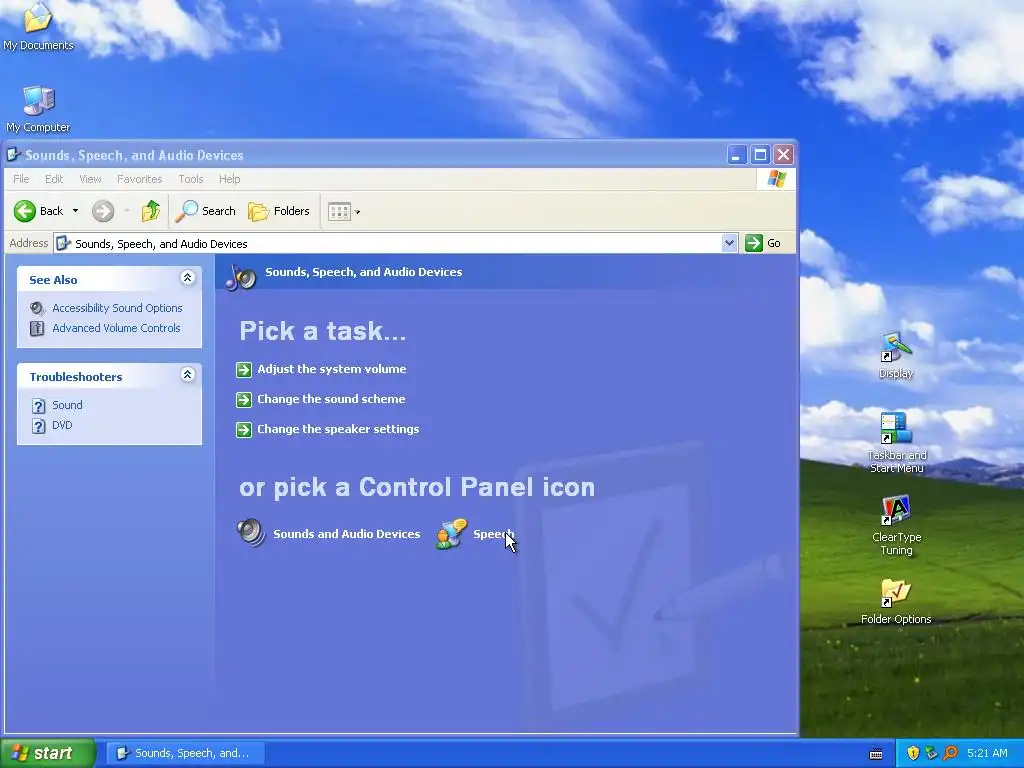The width and height of the screenshot is (1024, 768).
Task: Open the DVD troubleshooter link
Action: tap(62, 425)
